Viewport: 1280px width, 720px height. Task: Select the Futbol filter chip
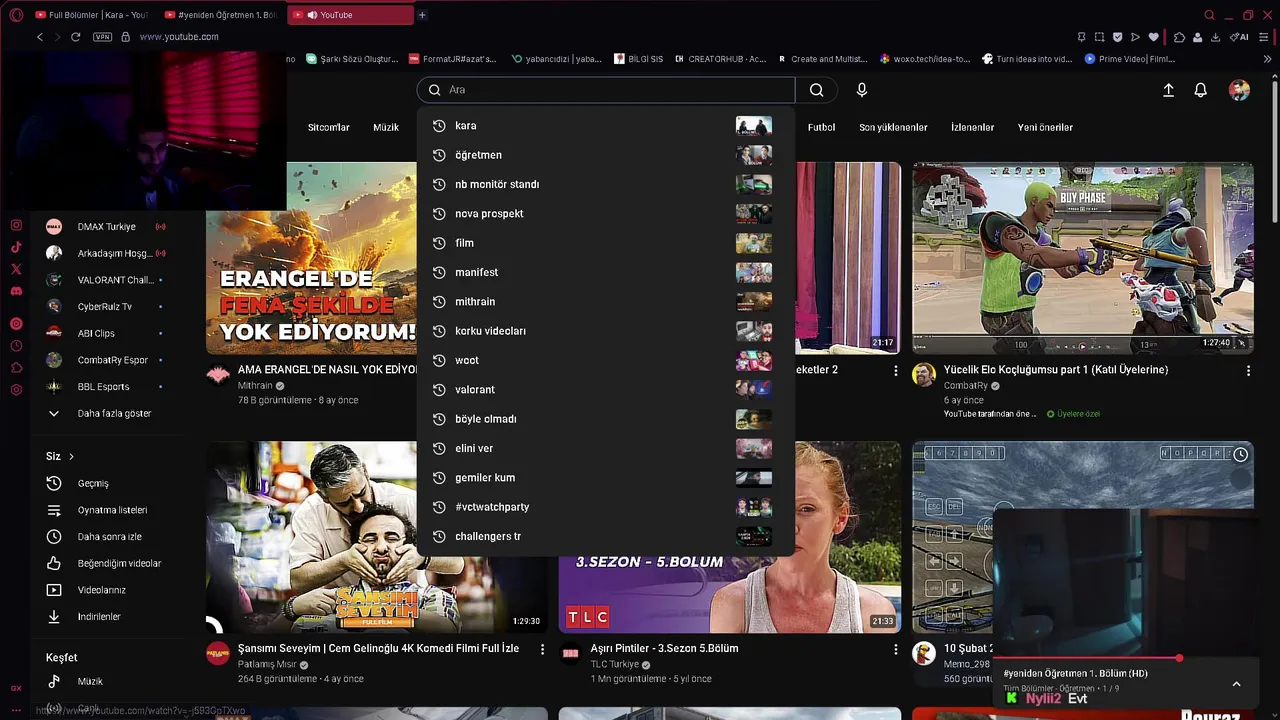click(x=822, y=127)
